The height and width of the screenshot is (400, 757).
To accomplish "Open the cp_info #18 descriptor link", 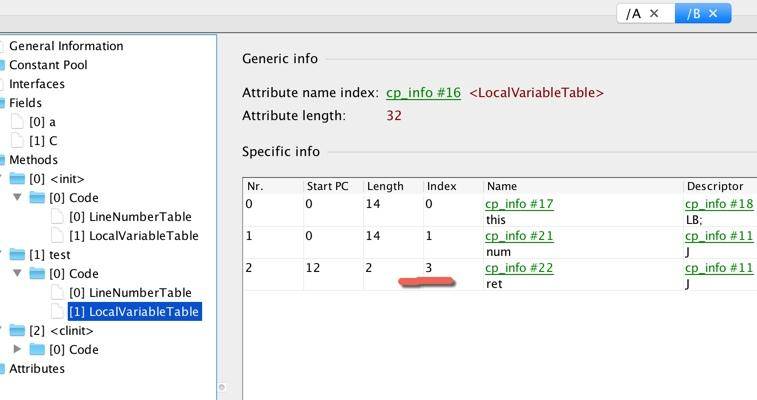I will (718, 204).
